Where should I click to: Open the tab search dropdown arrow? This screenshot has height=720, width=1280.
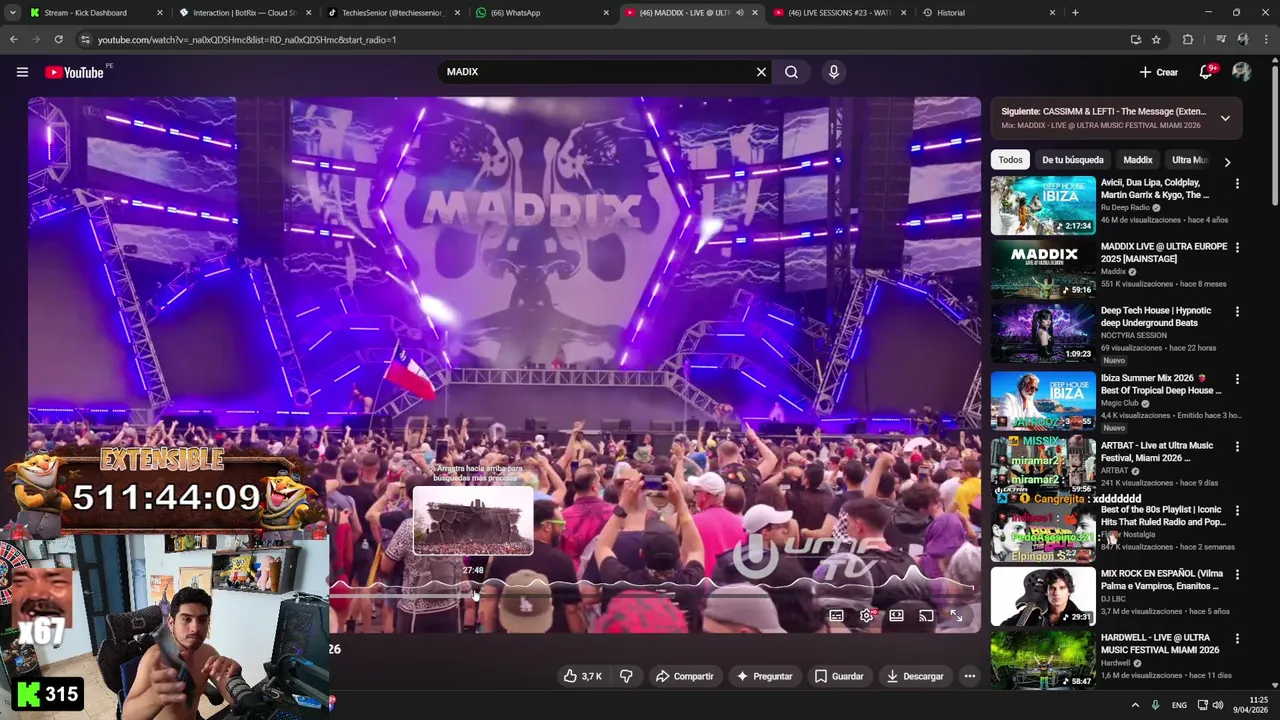pyautogui.click(x=11, y=13)
